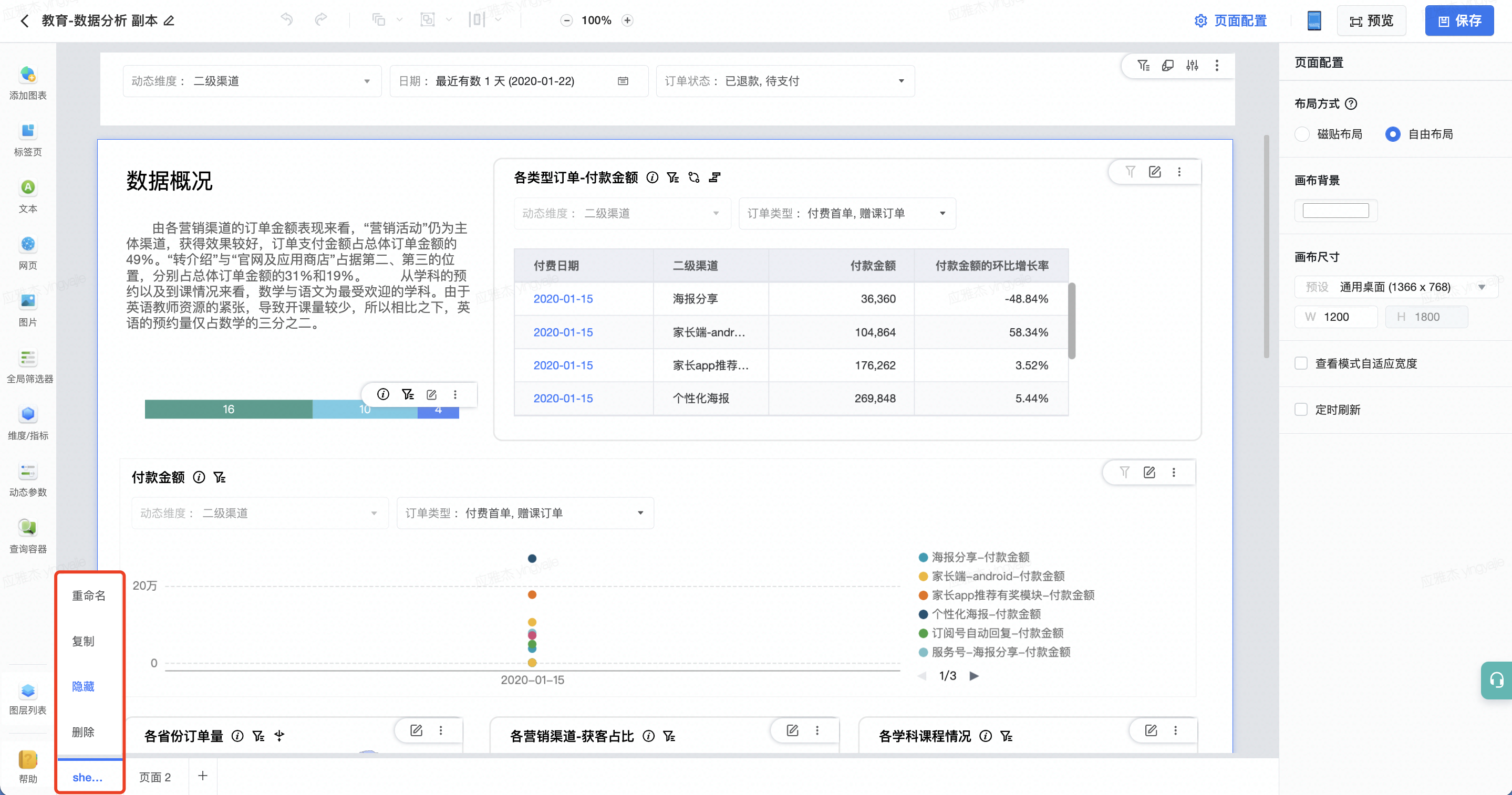Viewport: 1512px width, 795px height.
Task: Click green bar segment labeled 16
Action: coord(229,409)
